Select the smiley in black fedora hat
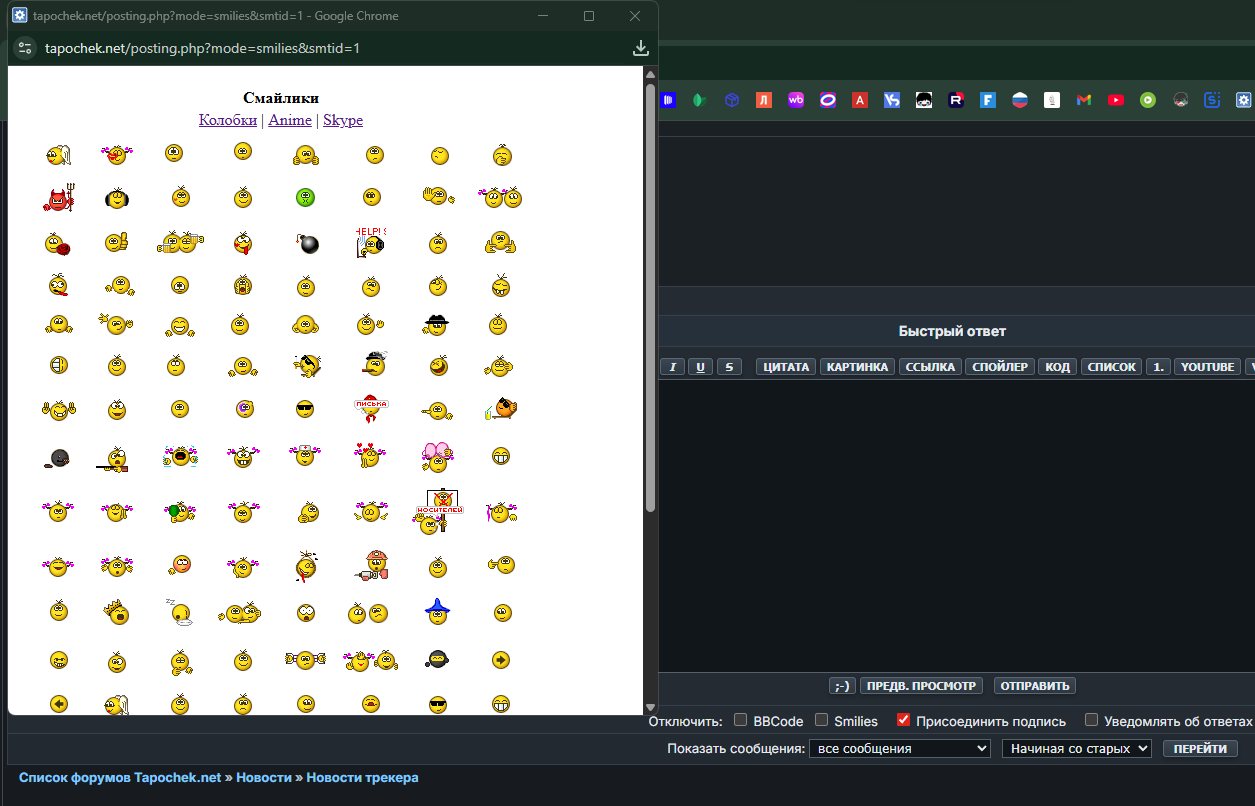Screen dimensions: 1255x806 click(x=436, y=325)
